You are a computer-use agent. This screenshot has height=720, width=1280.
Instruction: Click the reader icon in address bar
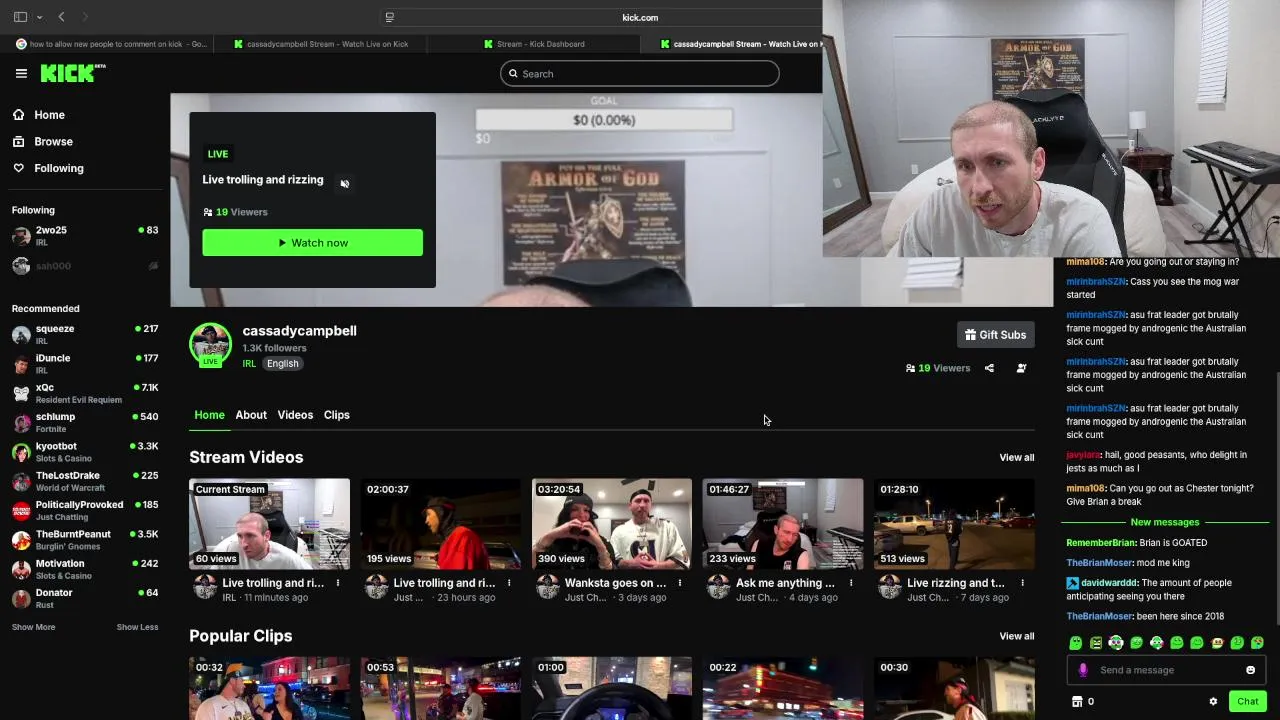pos(390,17)
